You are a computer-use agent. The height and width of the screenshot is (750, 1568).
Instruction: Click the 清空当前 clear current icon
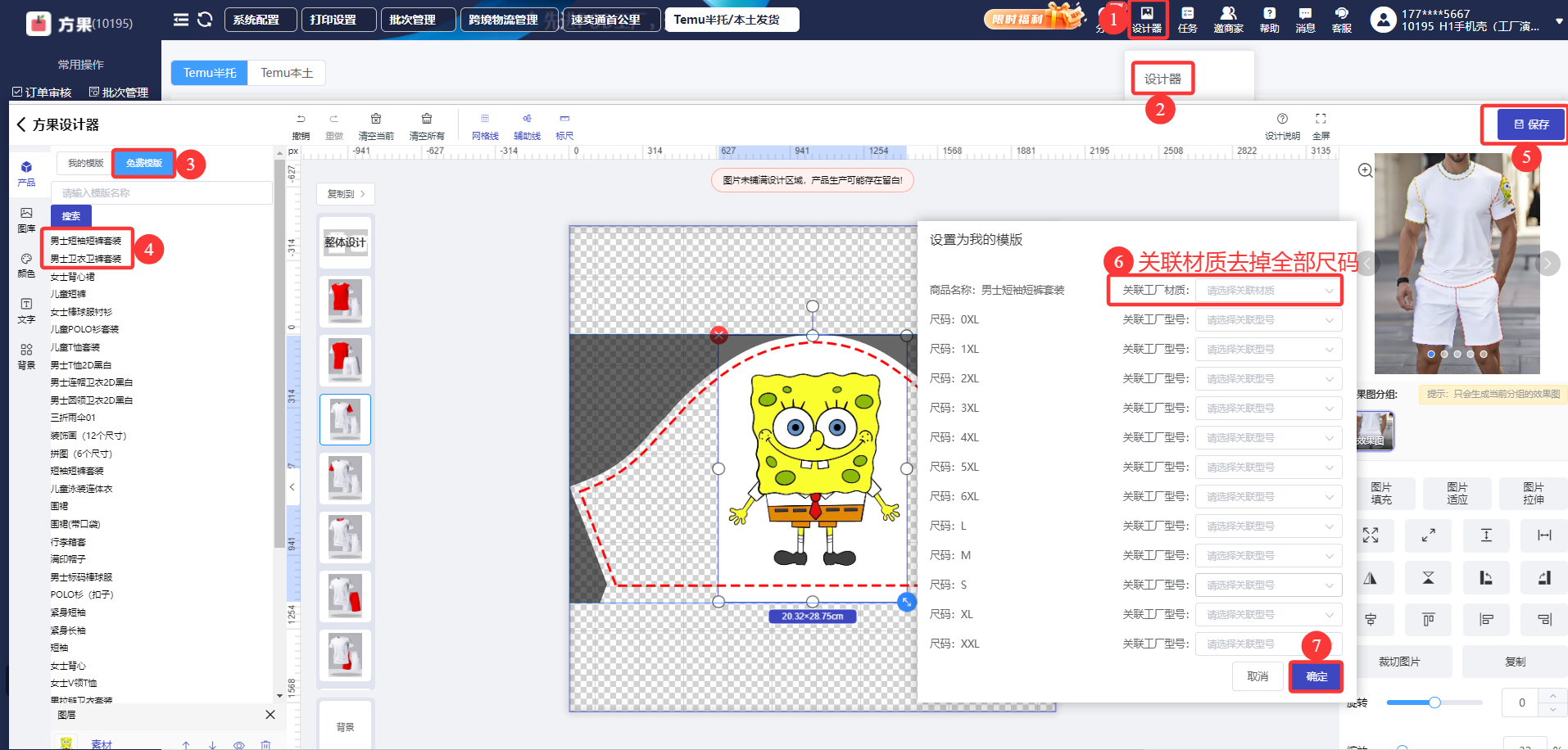click(376, 126)
